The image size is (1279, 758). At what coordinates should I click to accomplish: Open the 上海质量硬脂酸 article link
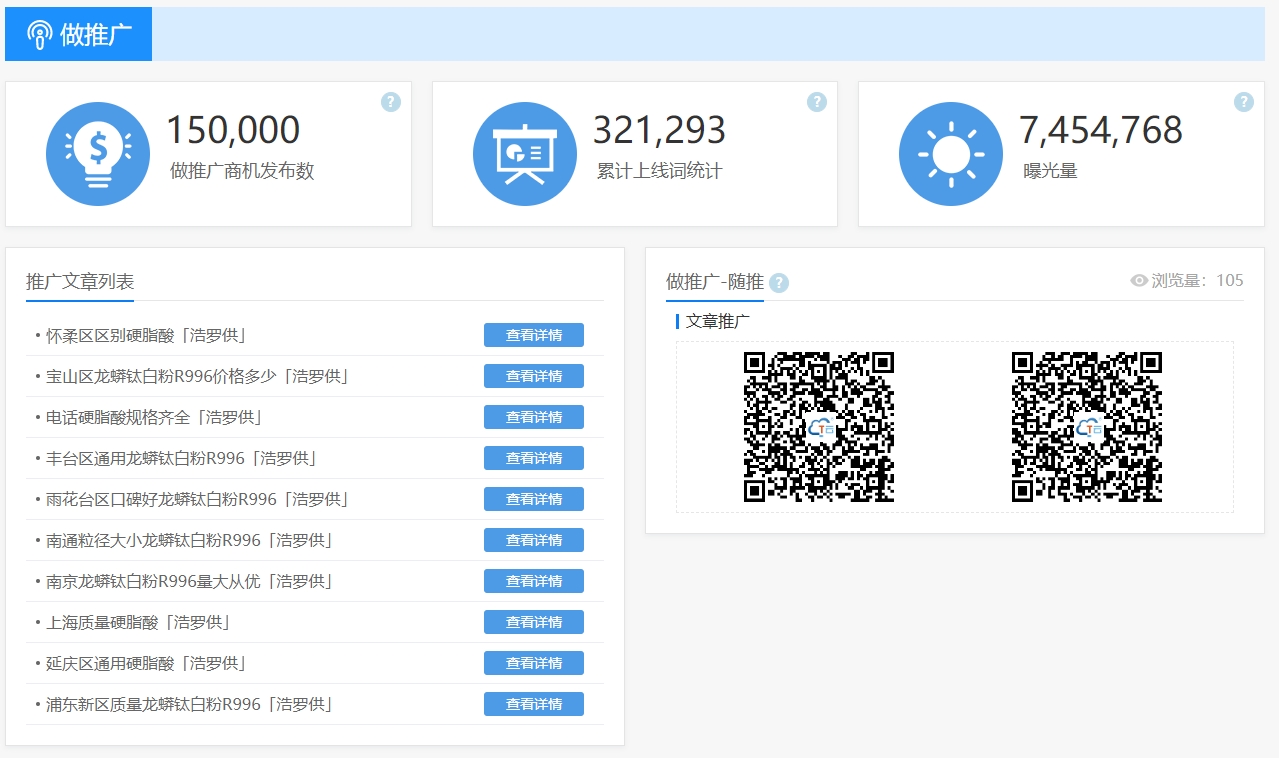138,622
